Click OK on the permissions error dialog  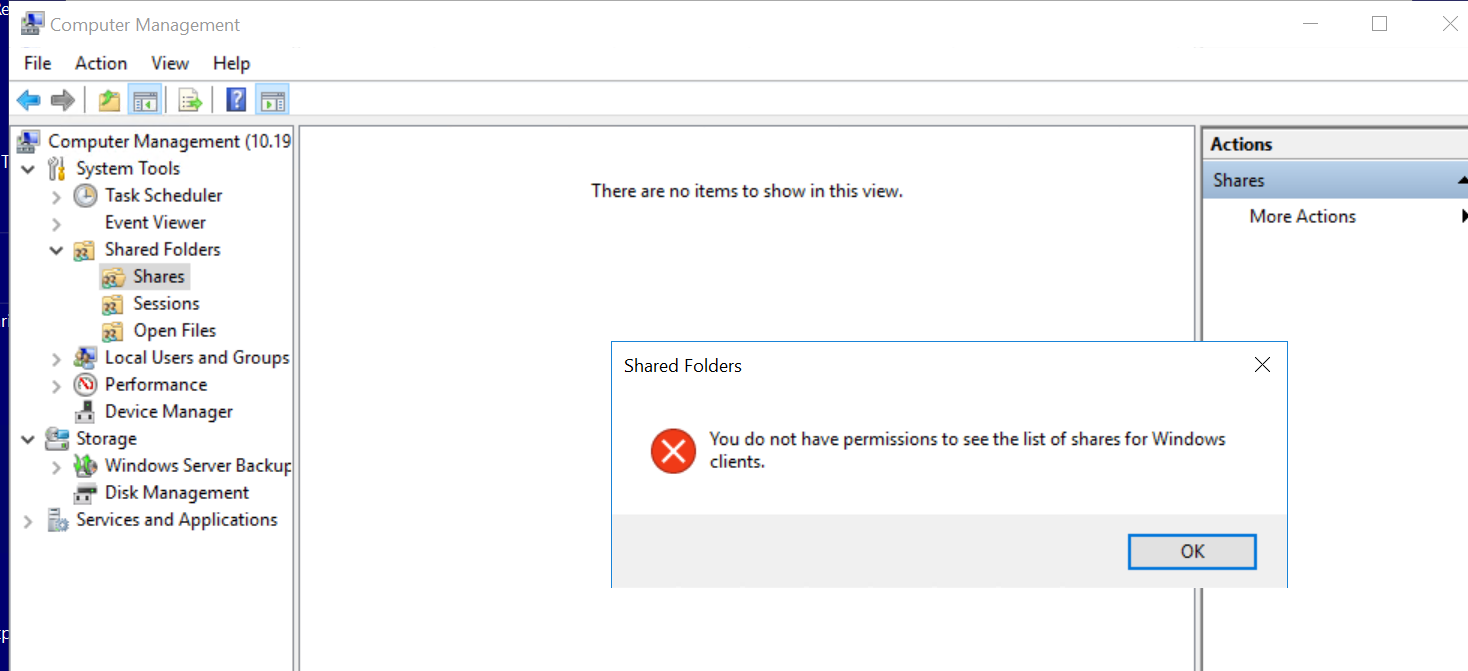pos(1191,551)
